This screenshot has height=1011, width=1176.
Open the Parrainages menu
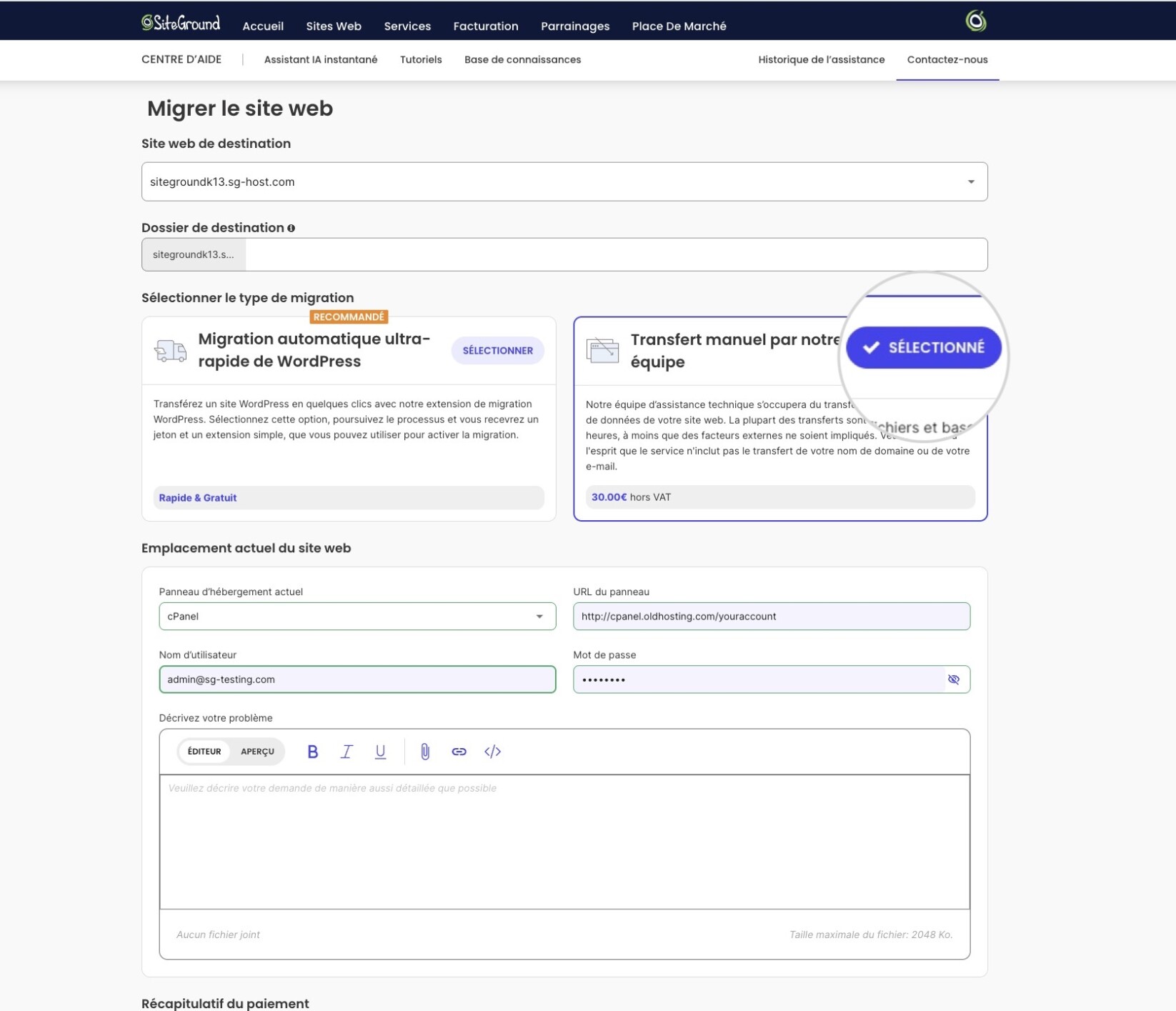[x=575, y=26]
